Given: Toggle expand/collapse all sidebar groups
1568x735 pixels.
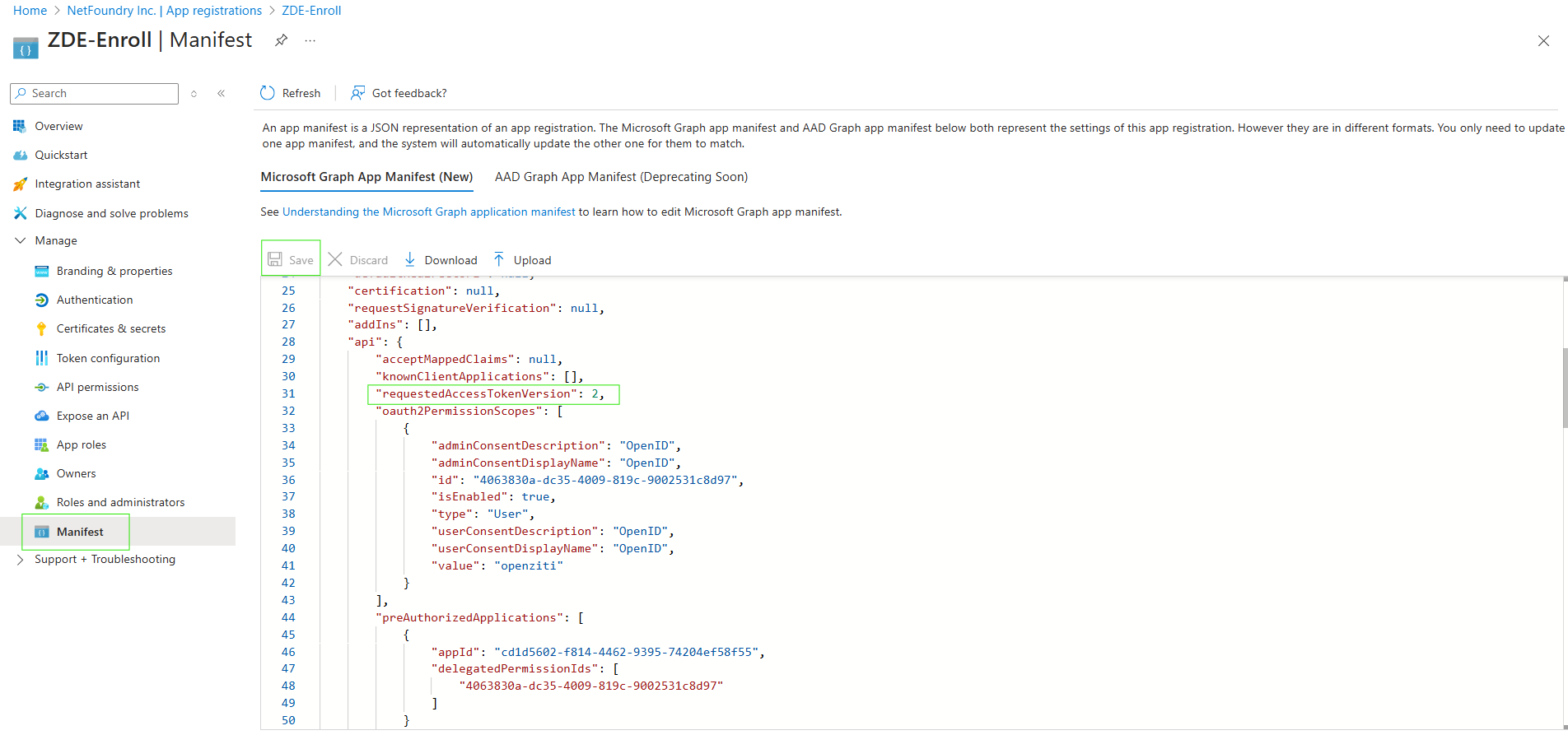Looking at the screenshot, I should point(194,94).
